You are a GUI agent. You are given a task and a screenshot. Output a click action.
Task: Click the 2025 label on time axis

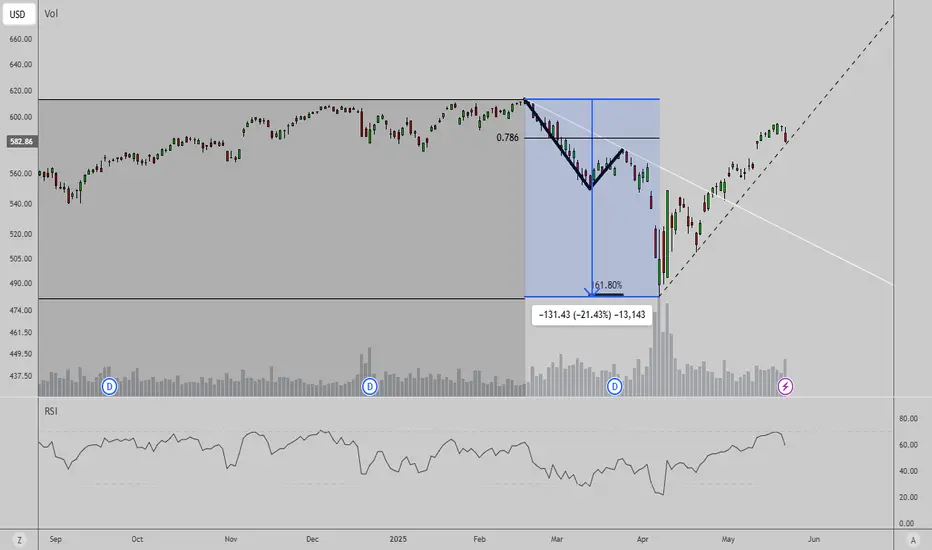coord(398,539)
